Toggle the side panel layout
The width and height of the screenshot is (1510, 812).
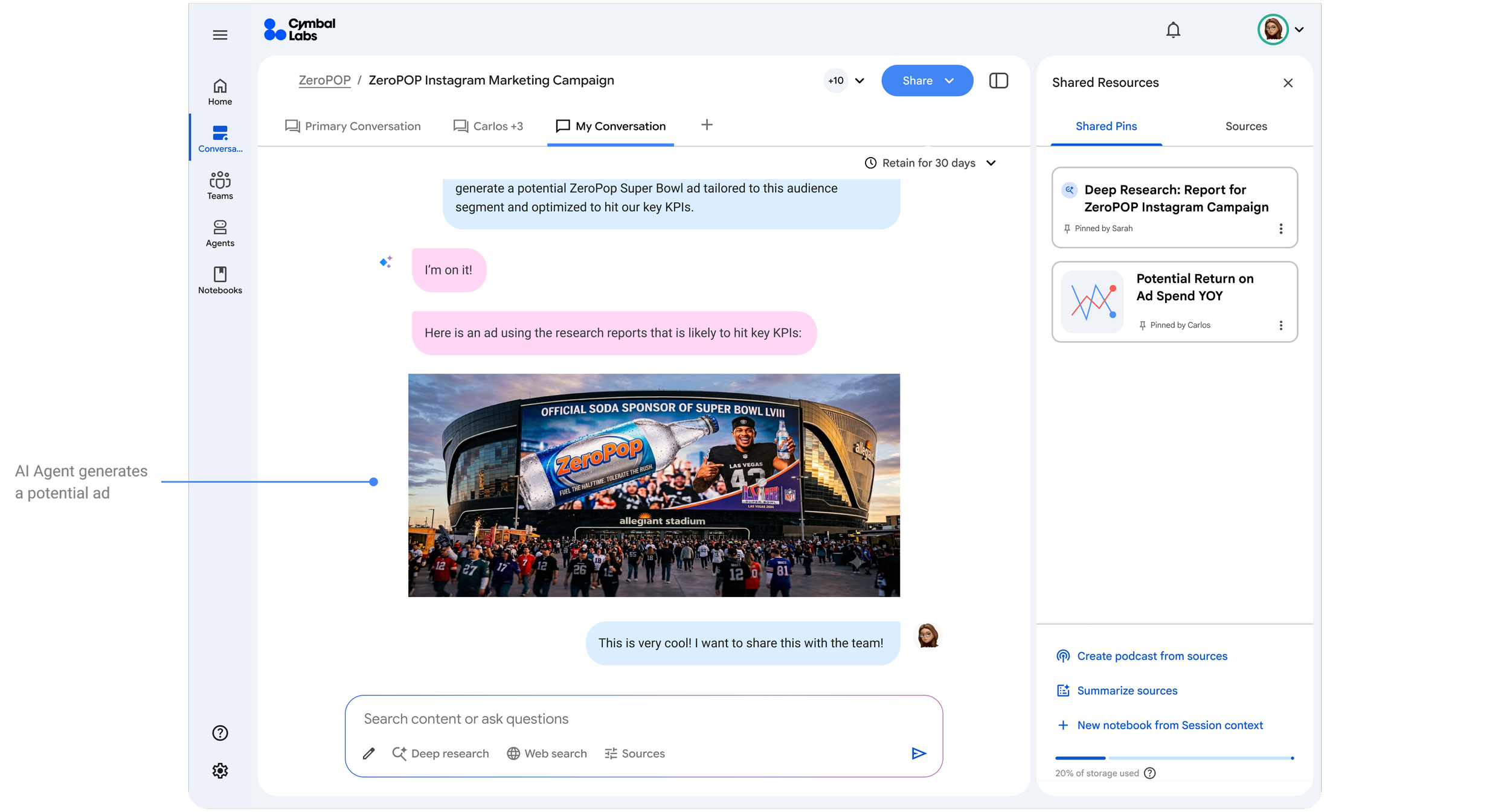(998, 80)
